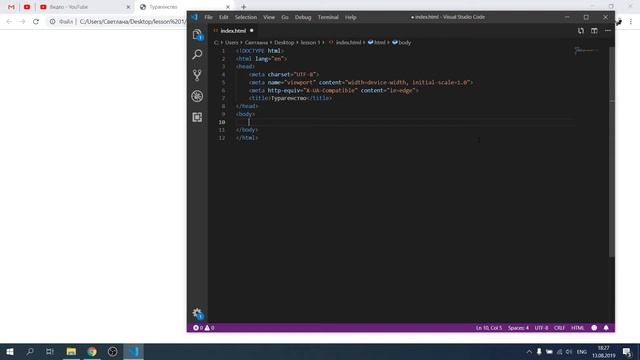
Task: Change indentation via Spaces: 4
Action: click(x=518, y=328)
